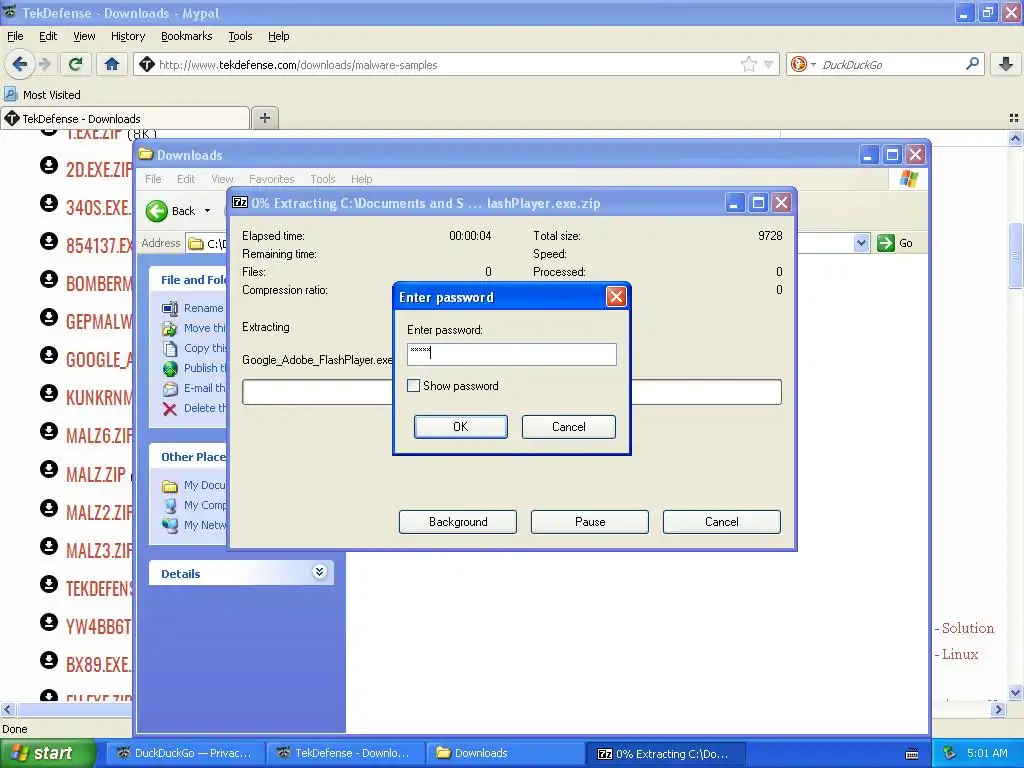Click Cancel in the Enter password dialog
Viewport: 1024px width, 768px height.
(568, 426)
